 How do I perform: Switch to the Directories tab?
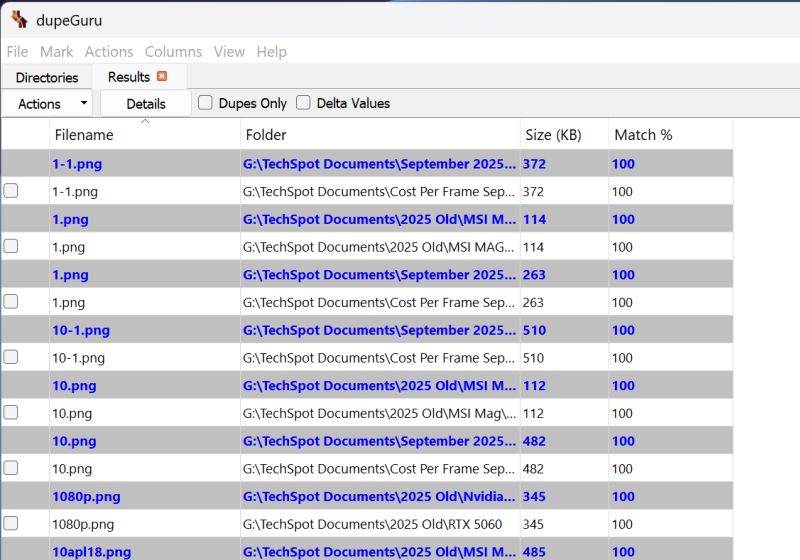[47, 78]
